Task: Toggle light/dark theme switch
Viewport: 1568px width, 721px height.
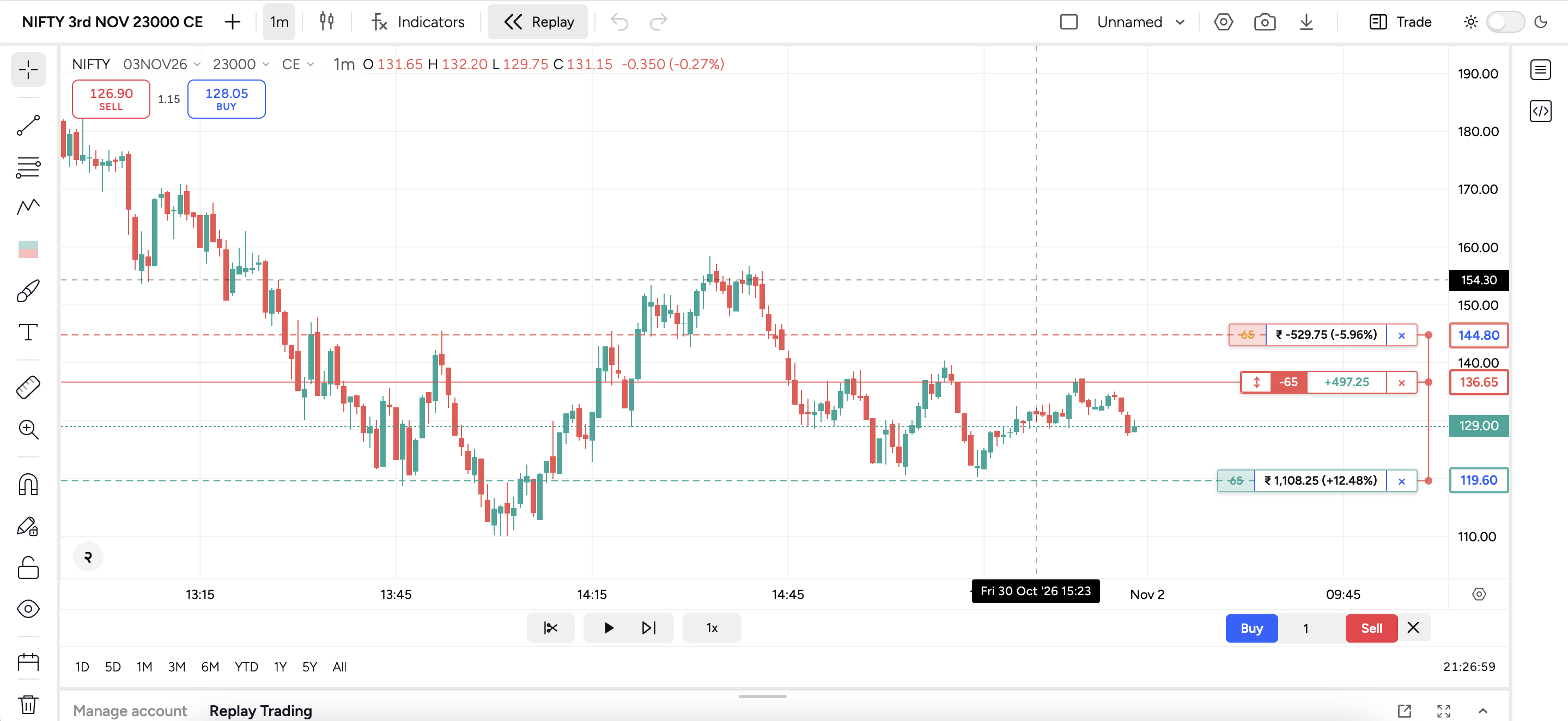Action: click(x=1505, y=22)
